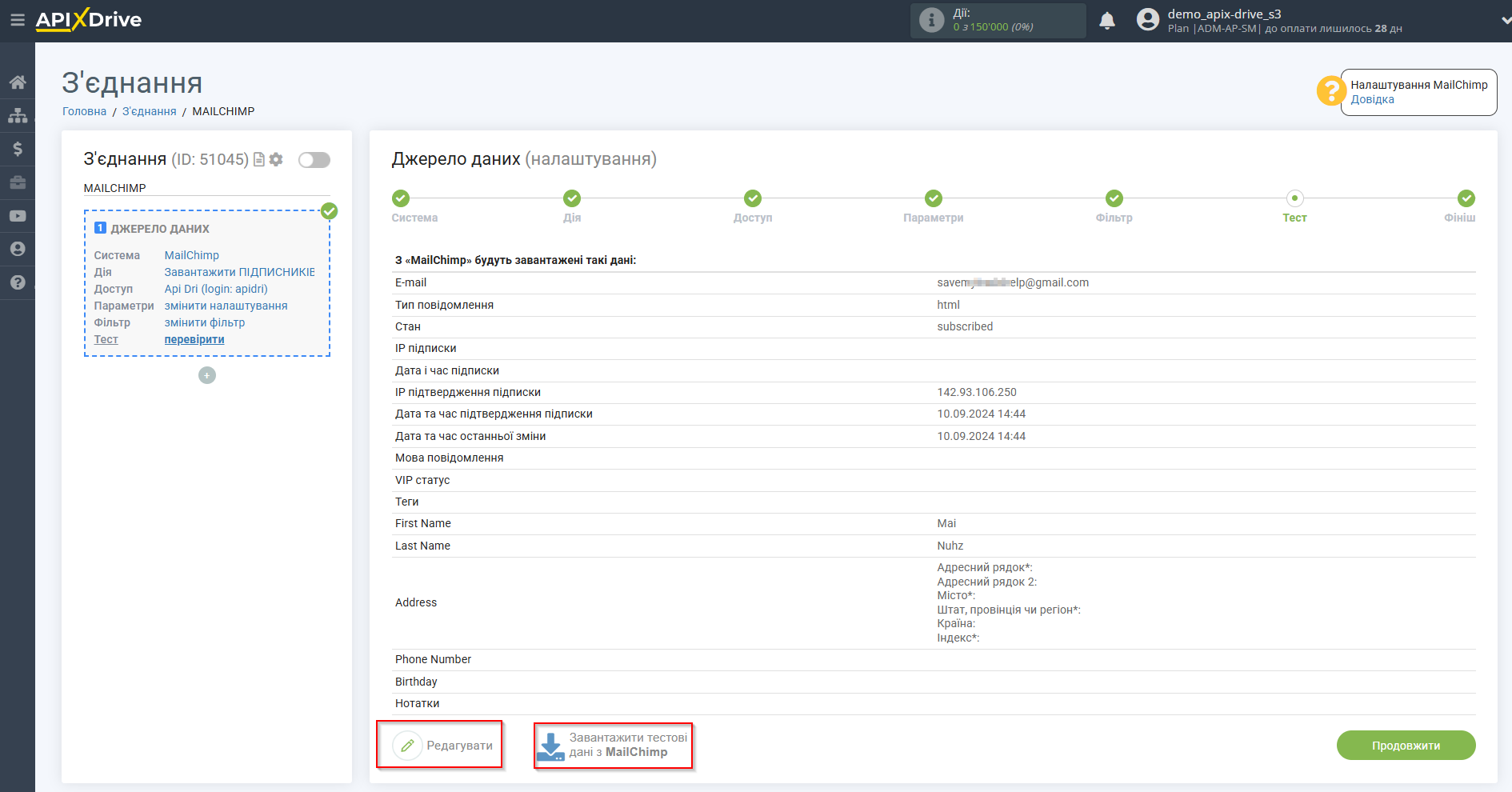Open the Довідка help link
This screenshot has height=792, width=1512.
[1372, 99]
